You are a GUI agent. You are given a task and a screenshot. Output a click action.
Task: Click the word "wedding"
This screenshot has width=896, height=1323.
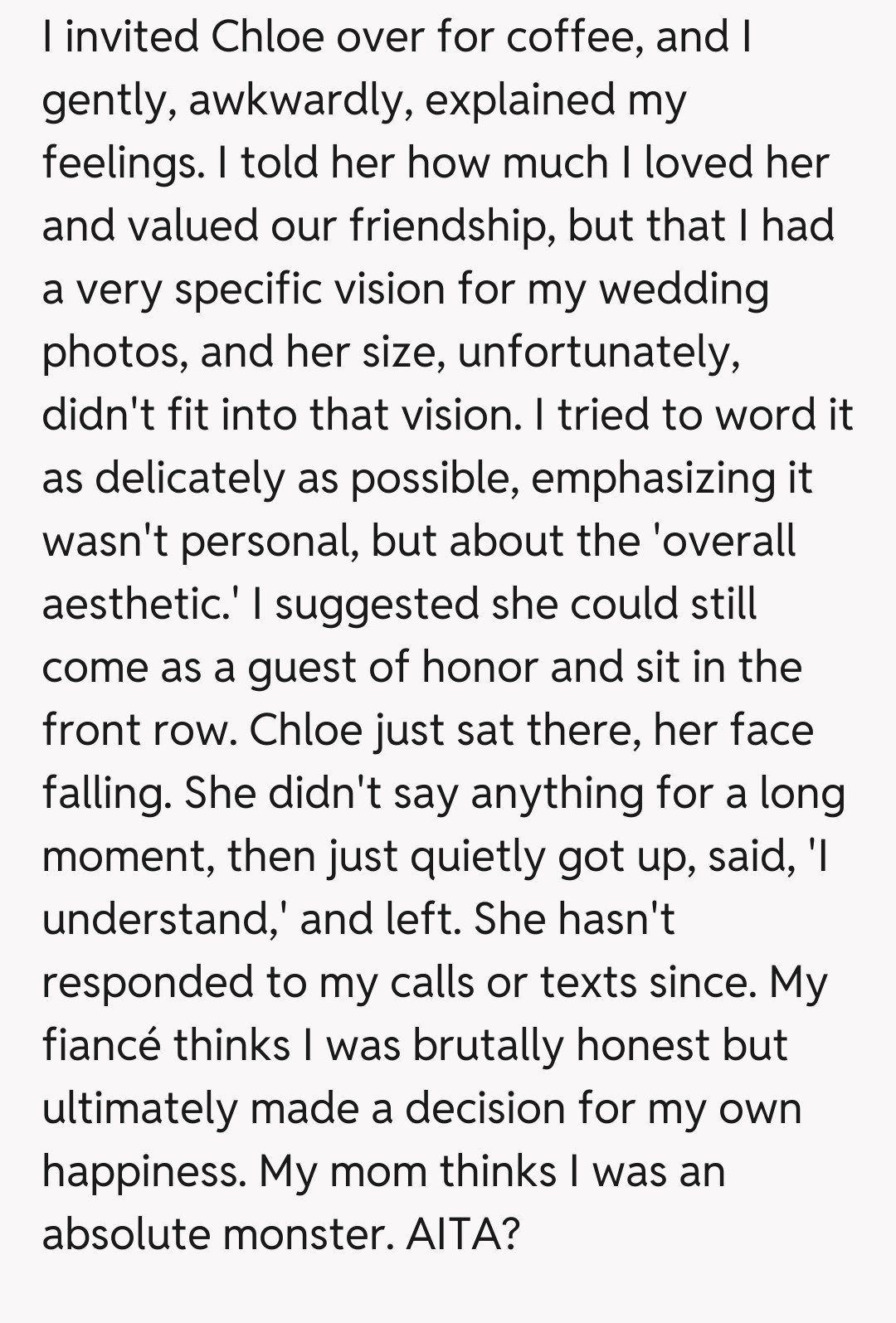[684, 289]
